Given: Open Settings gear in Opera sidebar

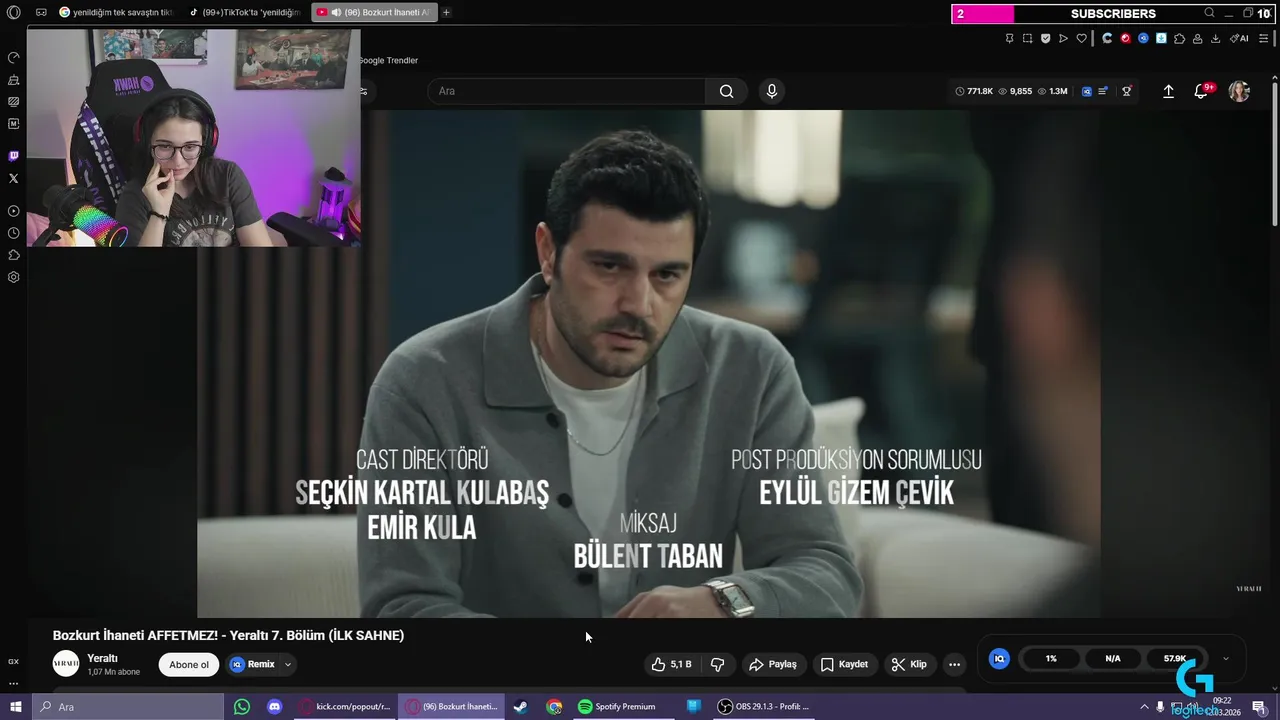Looking at the screenshot, I should [13, 277].
